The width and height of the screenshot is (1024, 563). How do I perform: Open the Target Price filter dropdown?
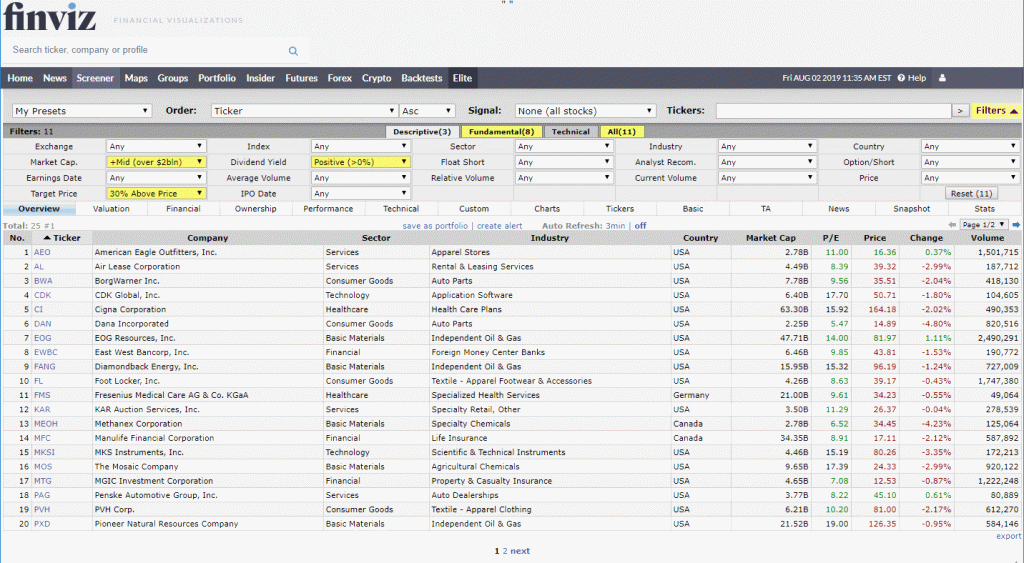[156, 193]
